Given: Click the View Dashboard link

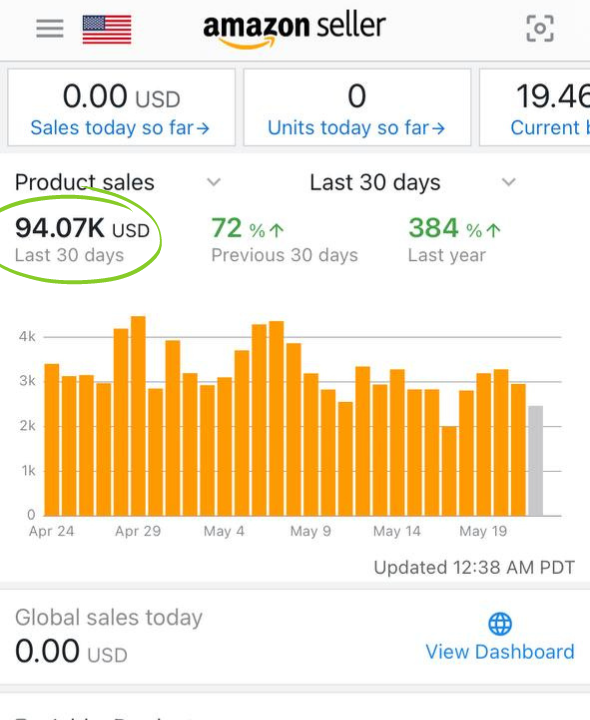Looking at the screenshot, I should [500, 652].
